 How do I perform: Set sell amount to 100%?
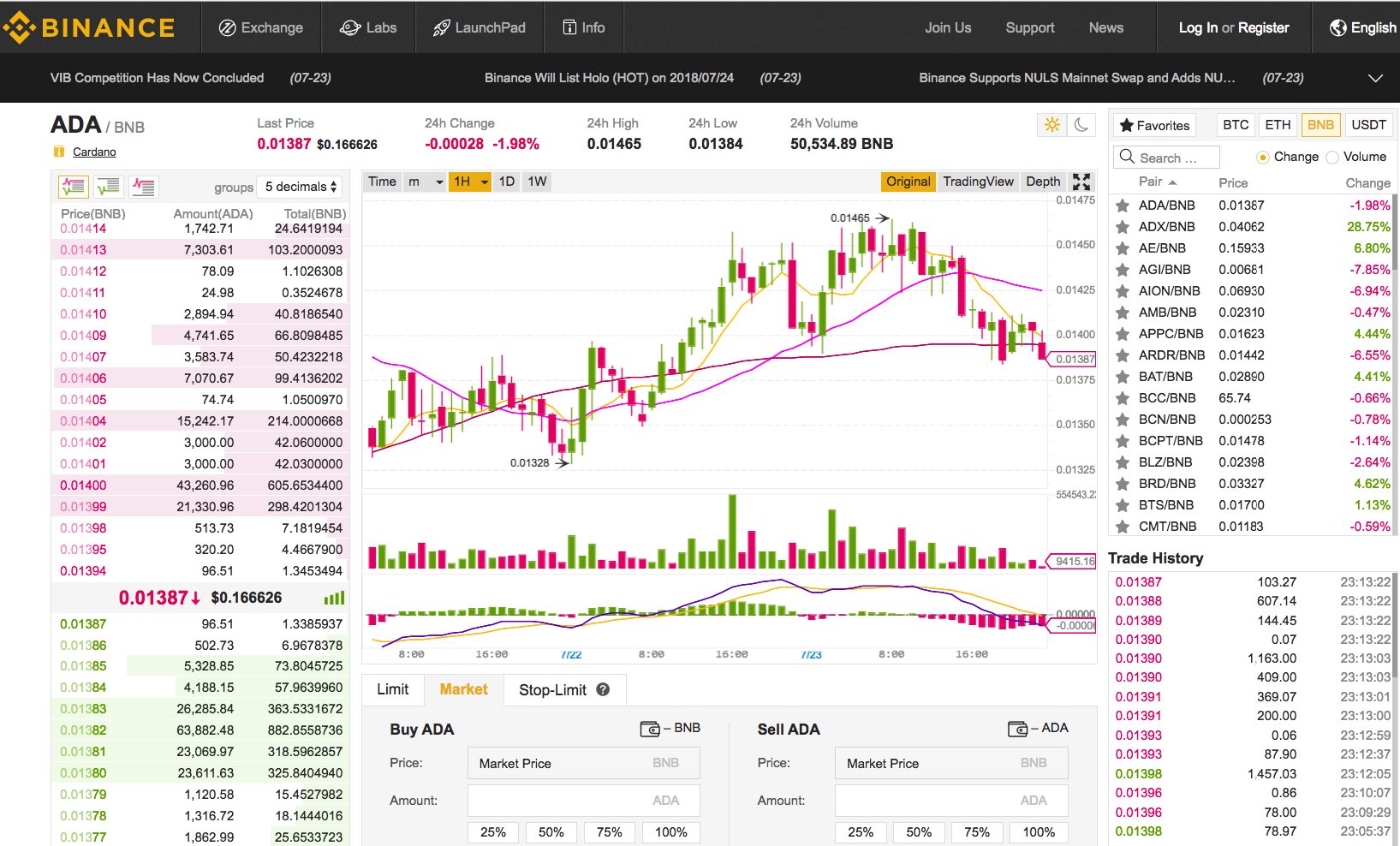pos(1039,832)
